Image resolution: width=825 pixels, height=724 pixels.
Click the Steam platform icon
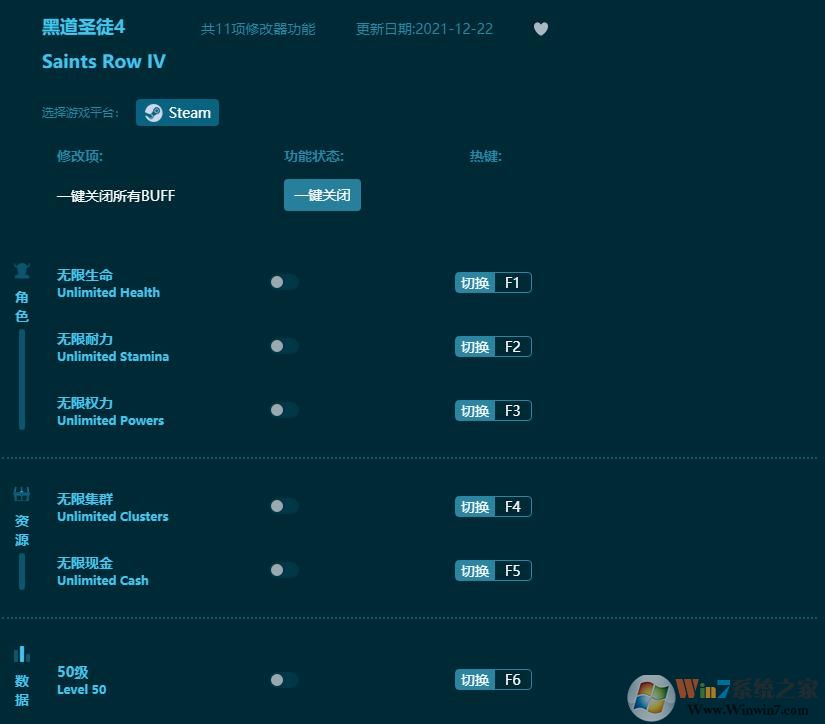click(x=154, y=112)
